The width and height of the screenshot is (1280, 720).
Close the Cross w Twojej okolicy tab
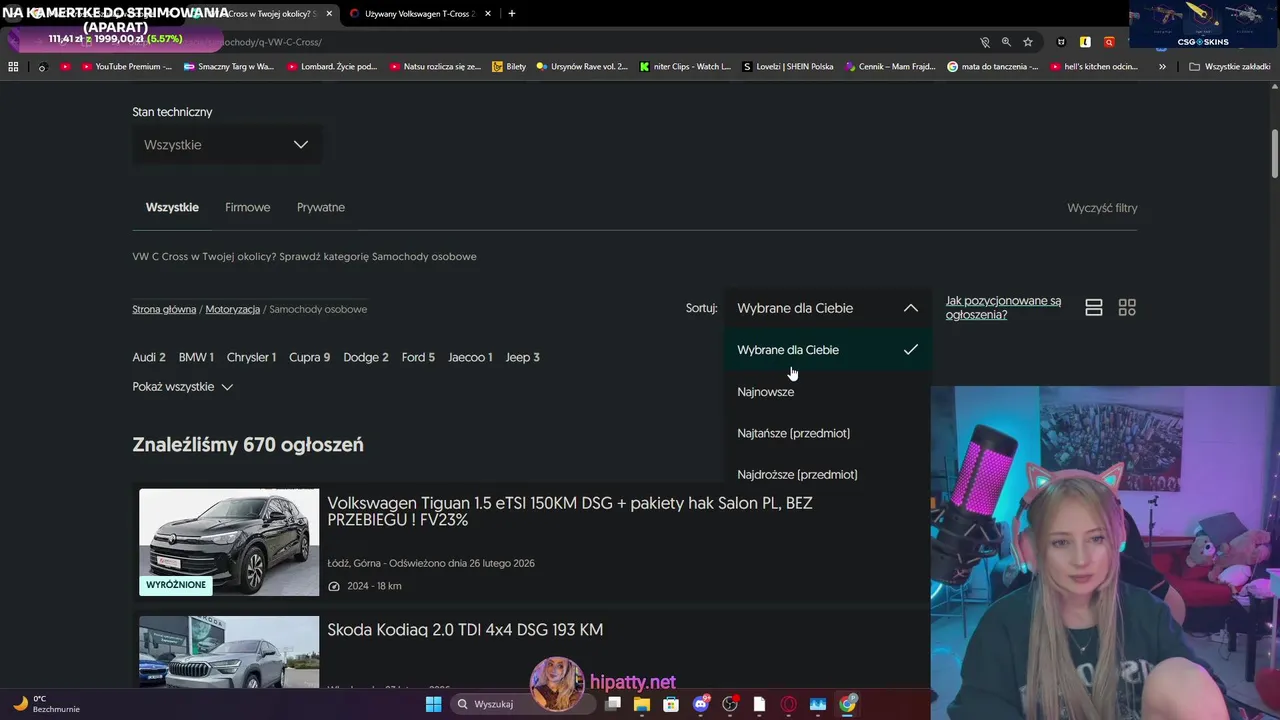[x=329, y=14]
